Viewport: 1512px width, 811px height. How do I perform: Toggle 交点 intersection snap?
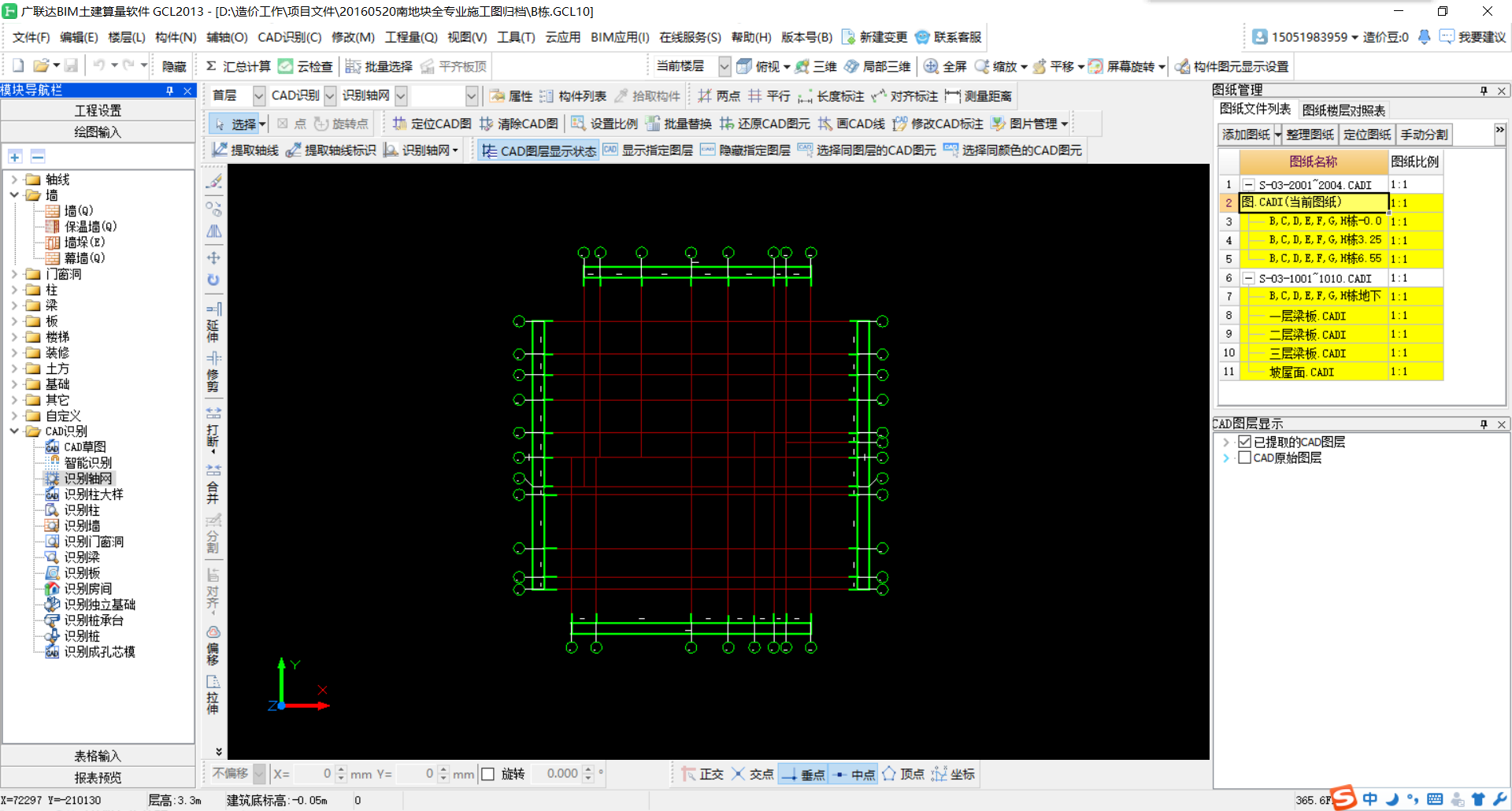click(753, 774)
